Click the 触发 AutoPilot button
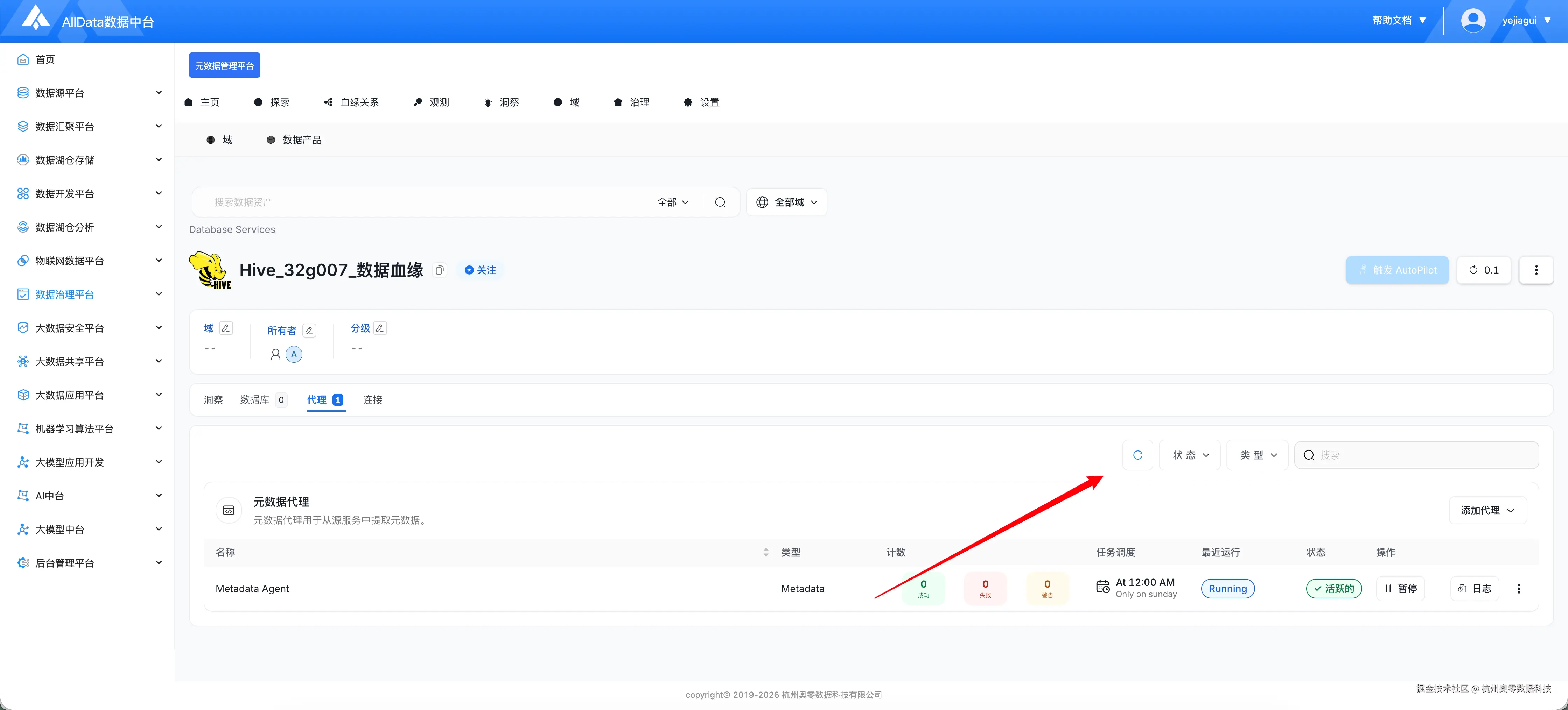1568x710 pixels. point(1397,270)
